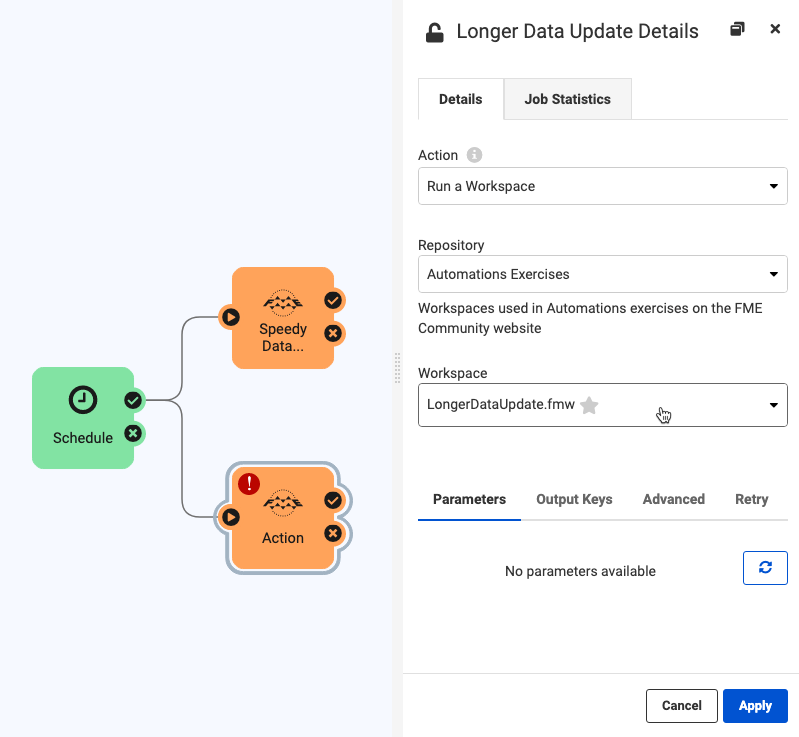
Task: Click the panel resize drag handle
Action: coord(397,368)
